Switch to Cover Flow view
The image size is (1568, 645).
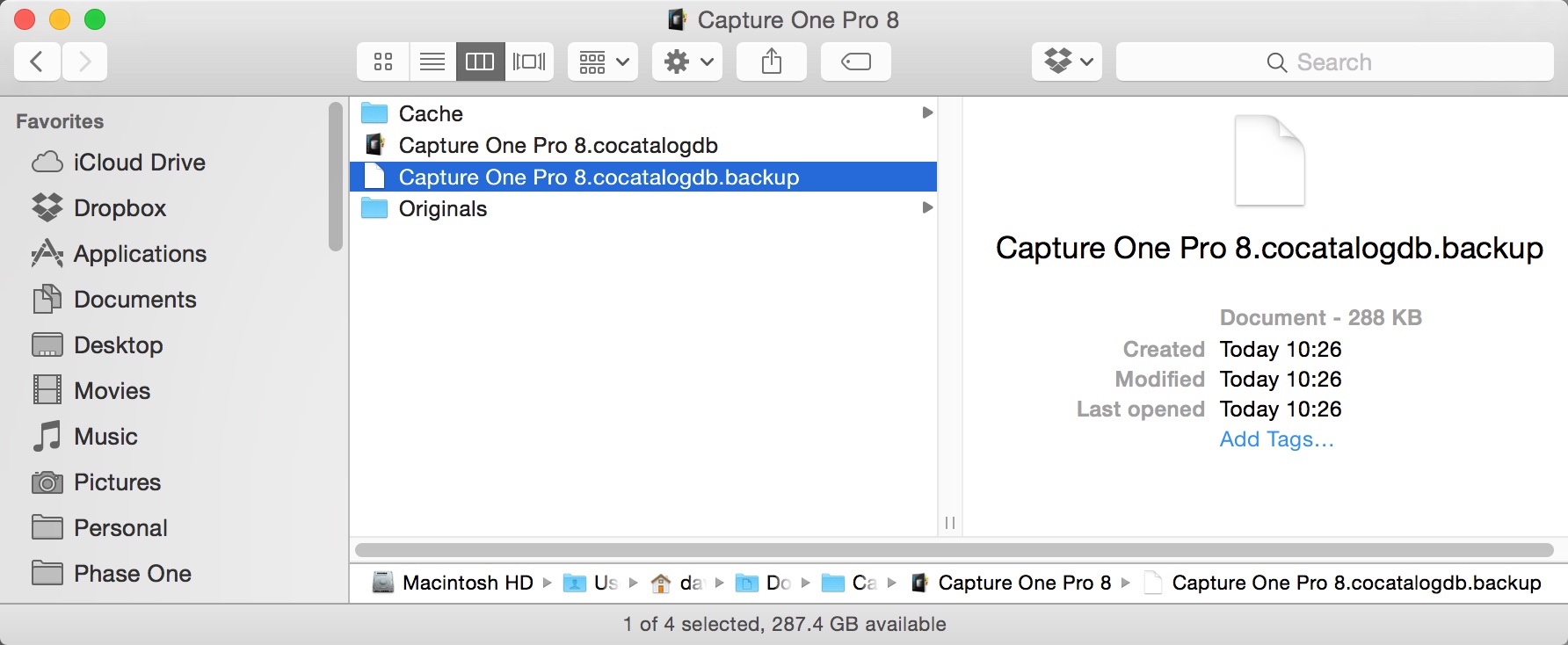point(529,62)
